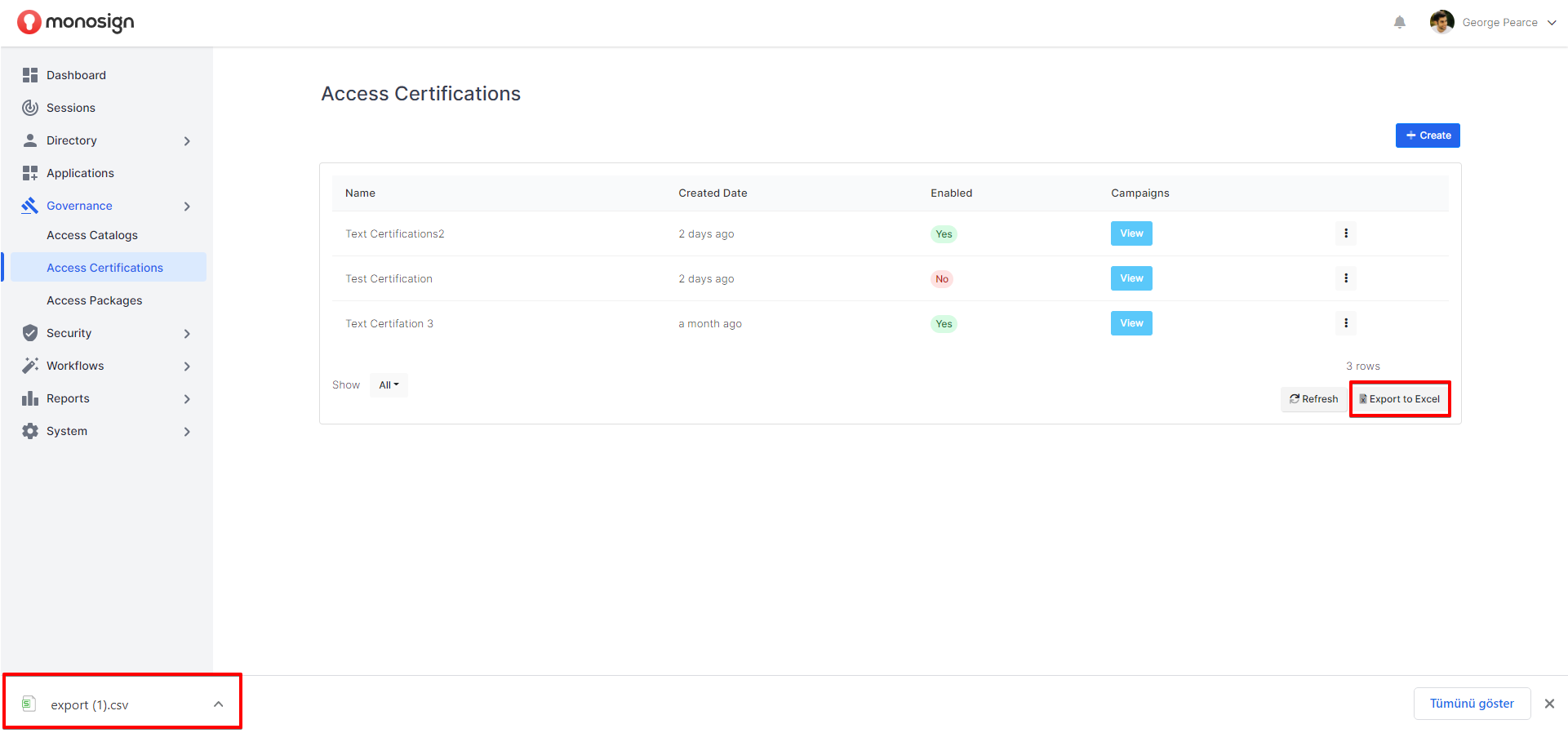The width and height of the screenshot is (1568, 733).
Task: Open the notifications bell icon
Action: tap(1399, 23)
